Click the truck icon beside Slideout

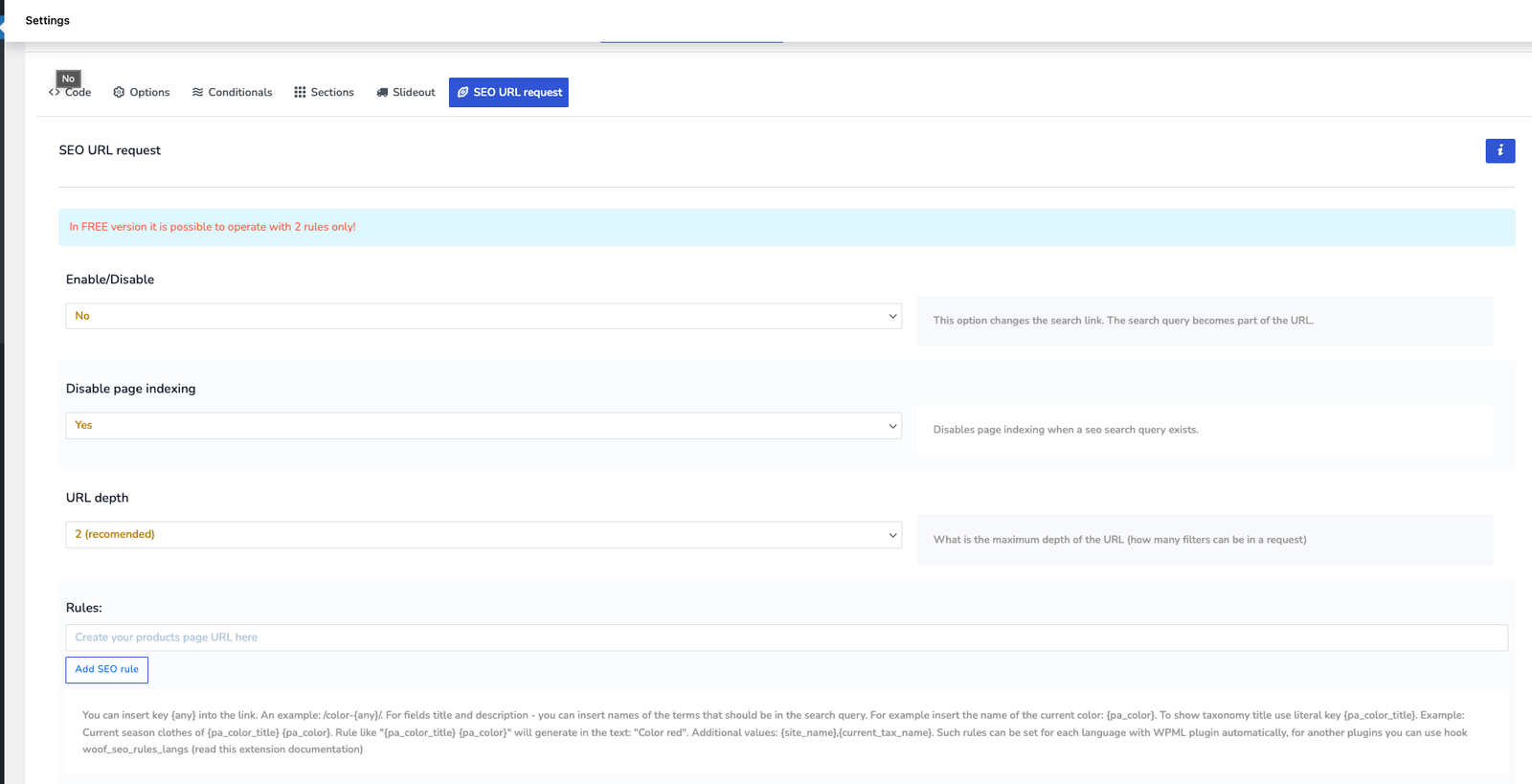tap(382, 93)
